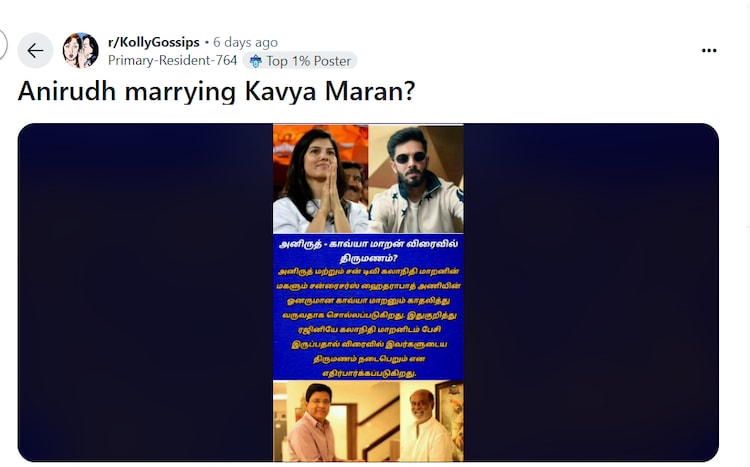Viewport: 750px width, 467px height.
Task: Open the photo of man wearing sunglasses
Action: 416,179
